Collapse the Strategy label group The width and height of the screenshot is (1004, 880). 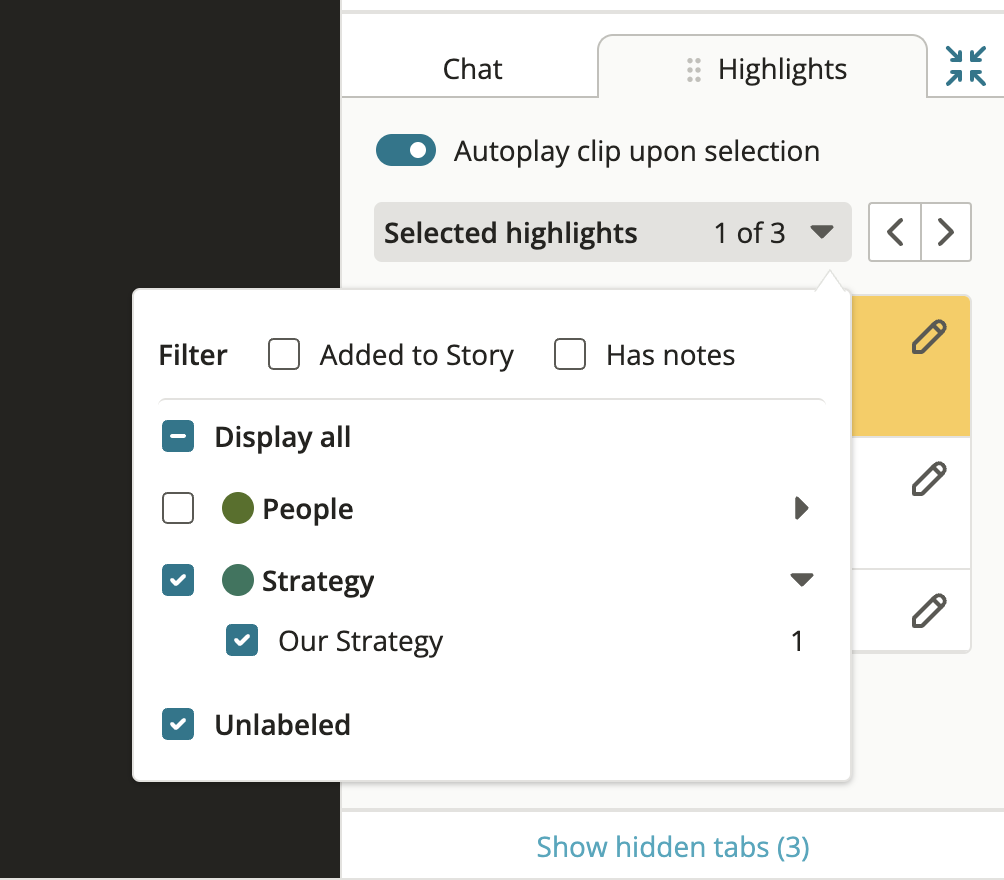[801, 580]
